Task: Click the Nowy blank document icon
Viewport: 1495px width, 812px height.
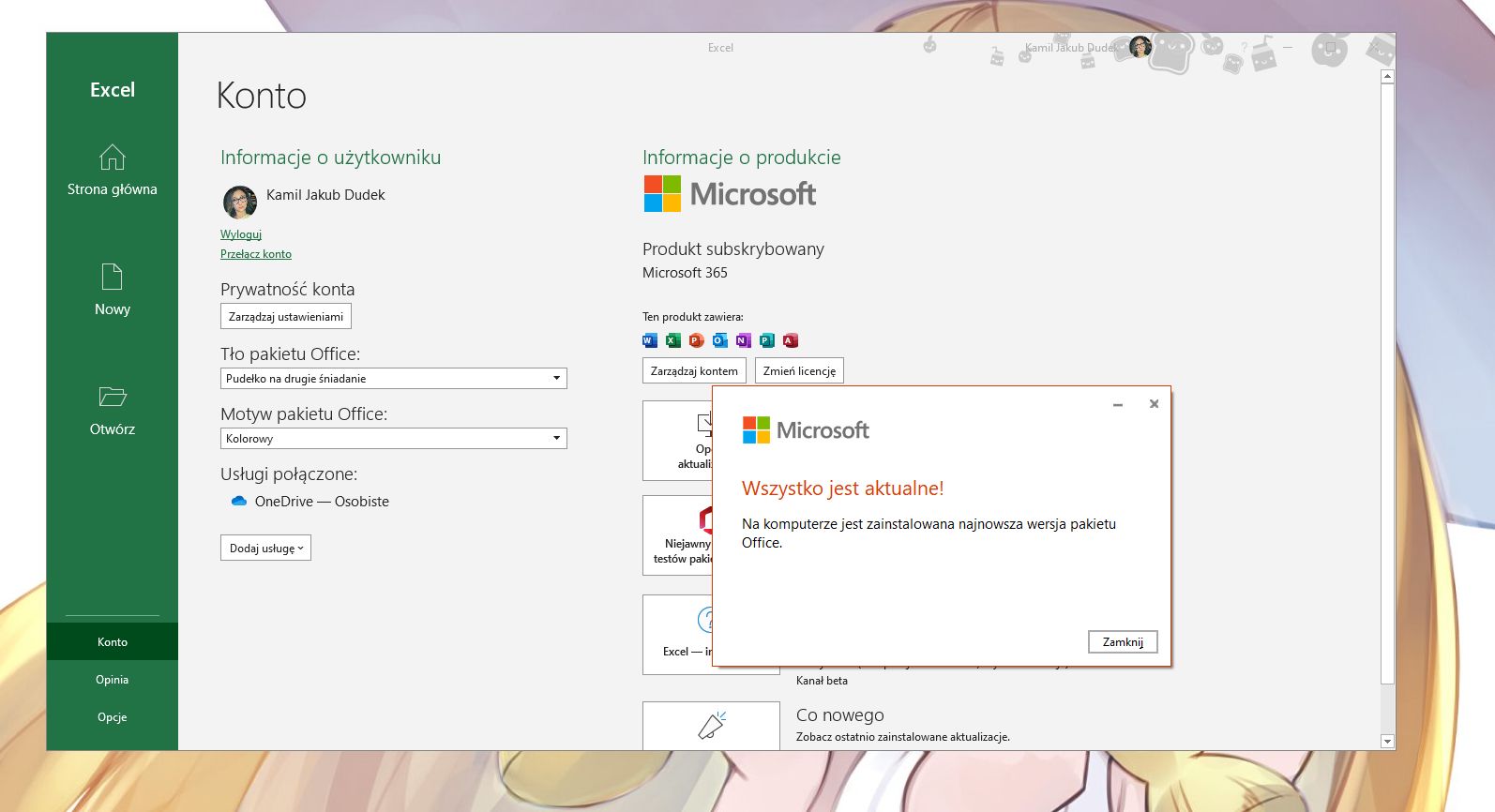Action: [113, 277]
